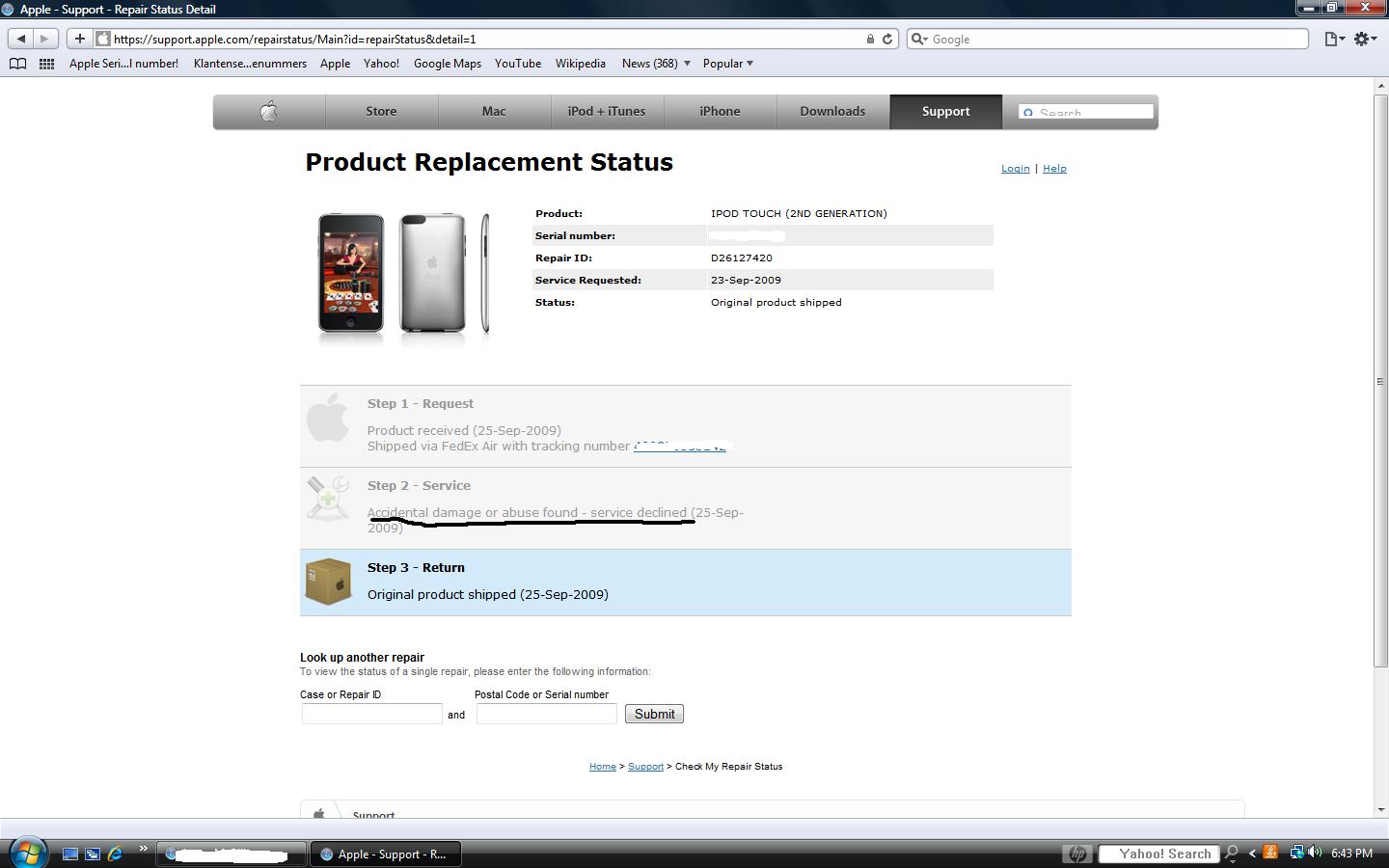Click the grey Apple icon in Step 1

pyautogui.click(x=328, y=418)
